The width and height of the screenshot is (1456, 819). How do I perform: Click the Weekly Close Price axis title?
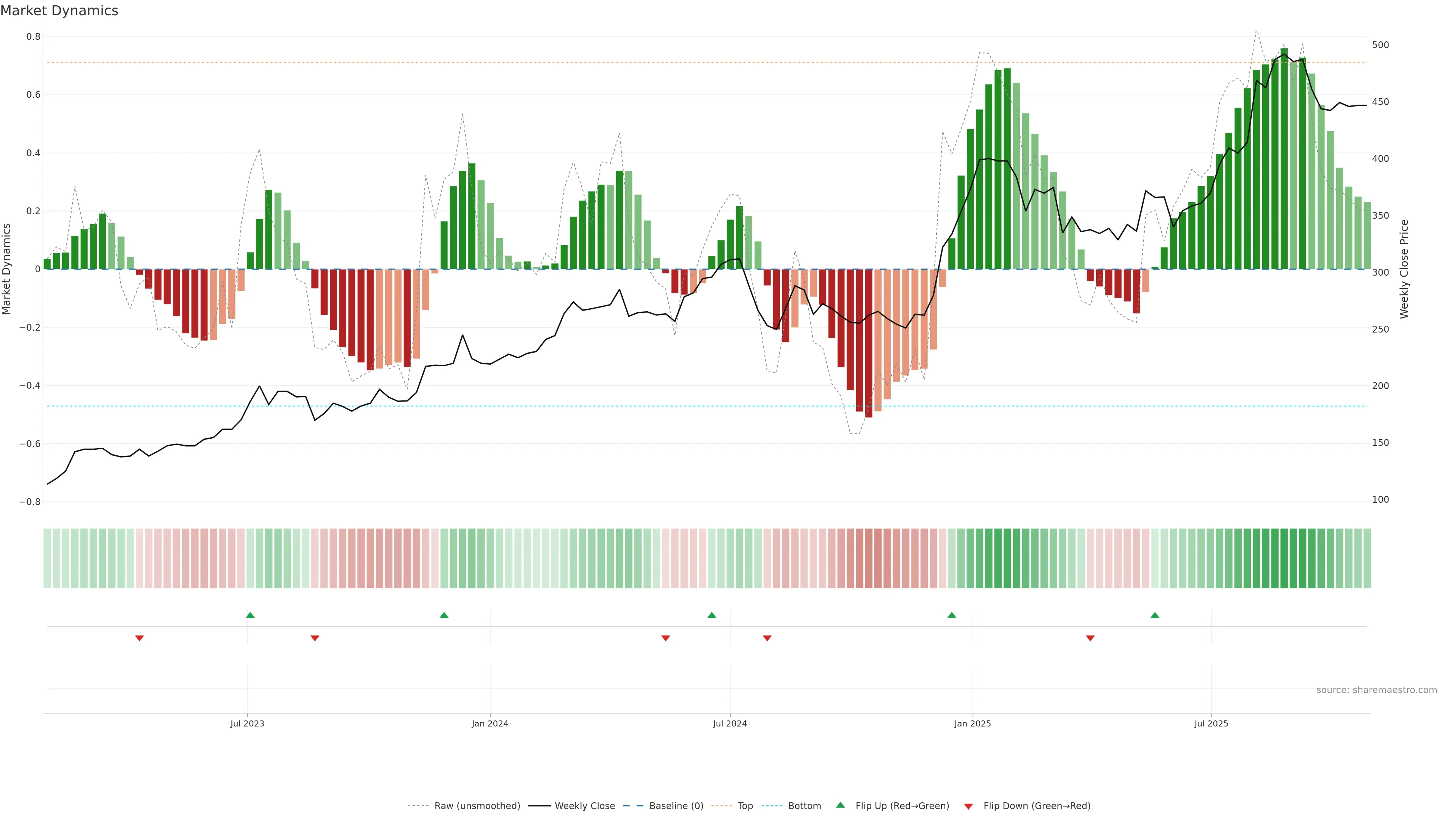[x=1404, y=269]
